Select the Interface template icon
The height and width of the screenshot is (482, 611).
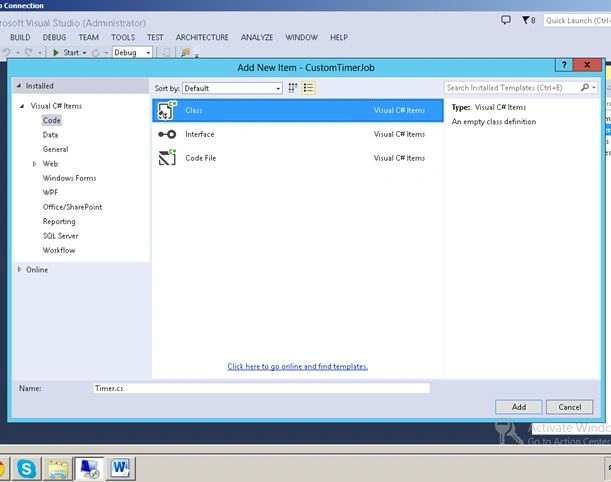click(x=167, y=134)
